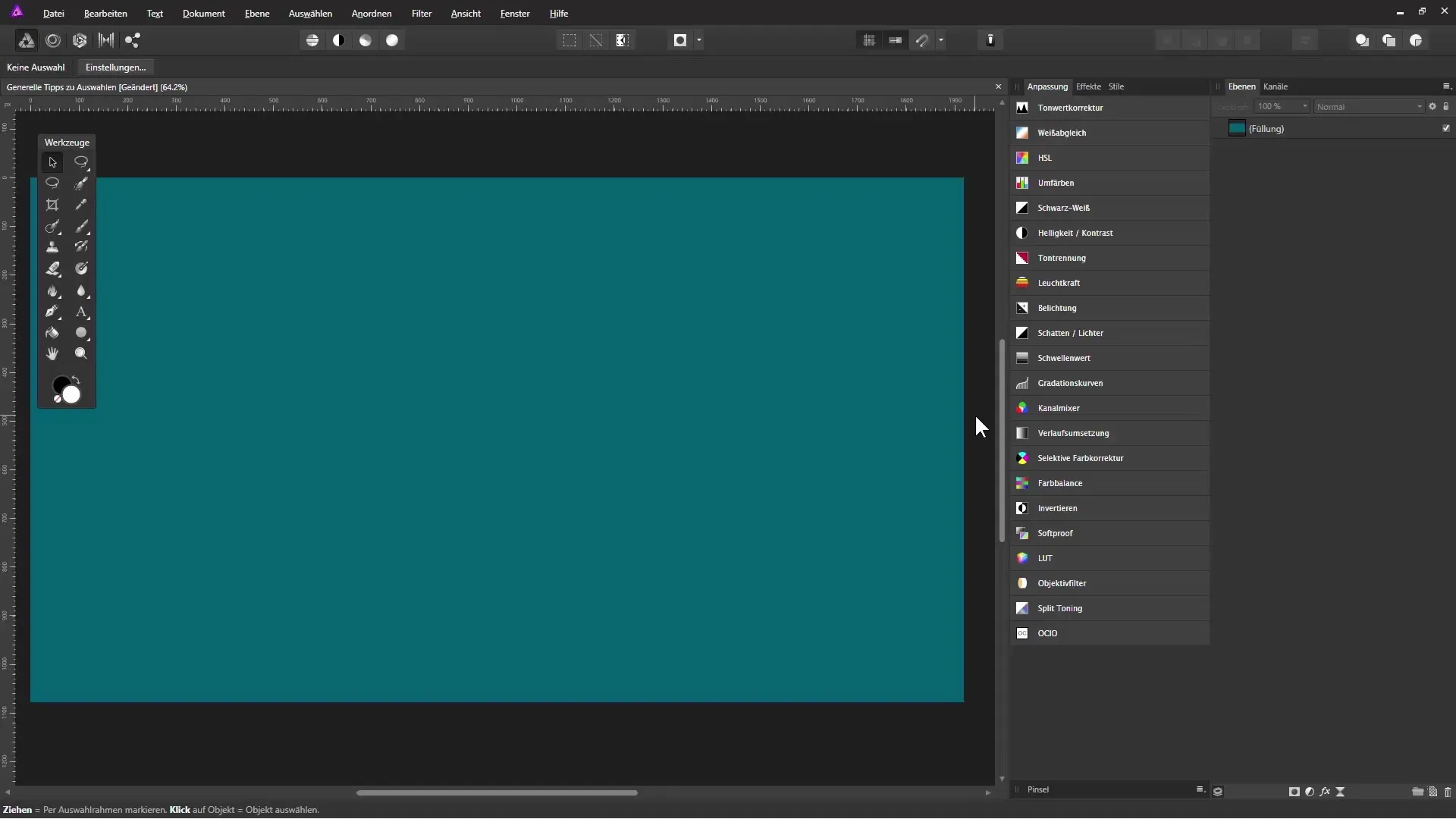Click the Deselect icon in toolbar
The image size is (1456, 819).
click(x=596, y=40)
